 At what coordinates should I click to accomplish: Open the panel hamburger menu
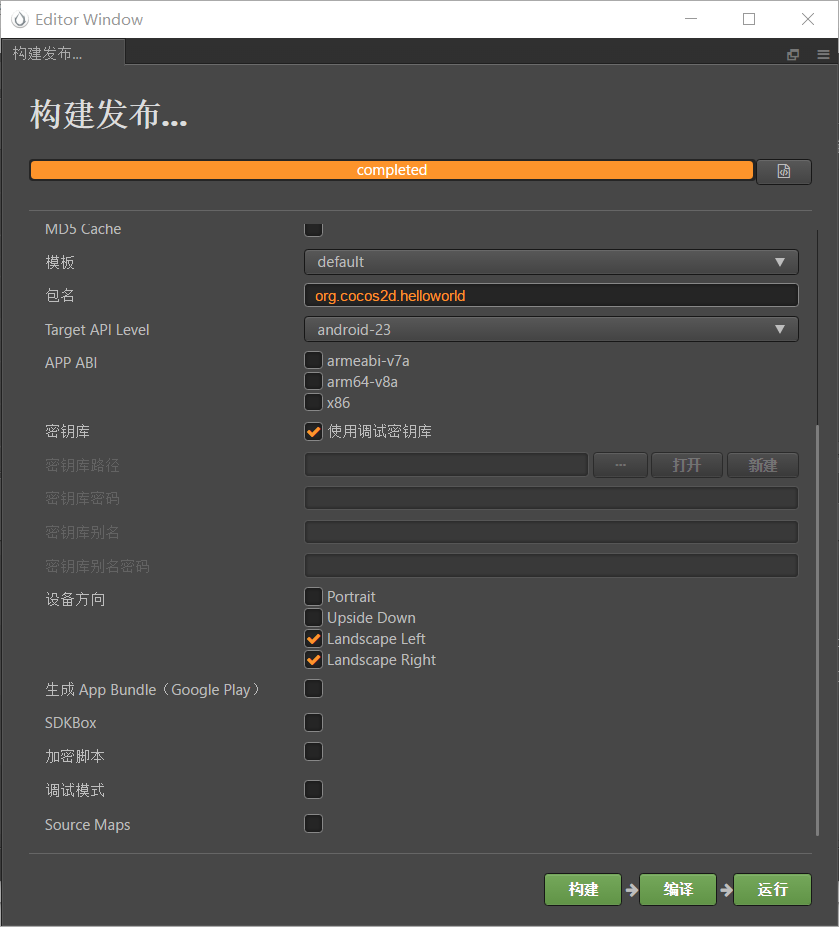(x=822, y=55)
